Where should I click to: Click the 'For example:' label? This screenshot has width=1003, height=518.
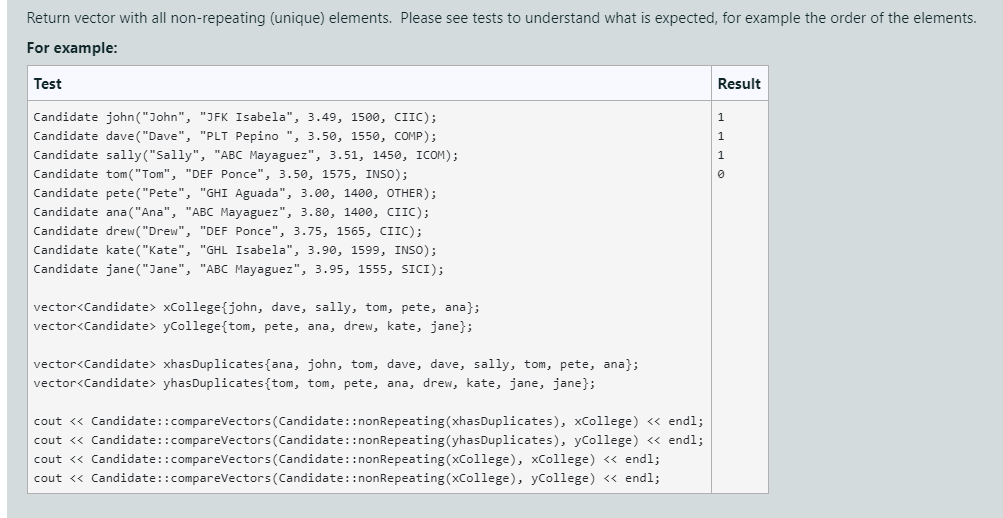click(72, 49)
